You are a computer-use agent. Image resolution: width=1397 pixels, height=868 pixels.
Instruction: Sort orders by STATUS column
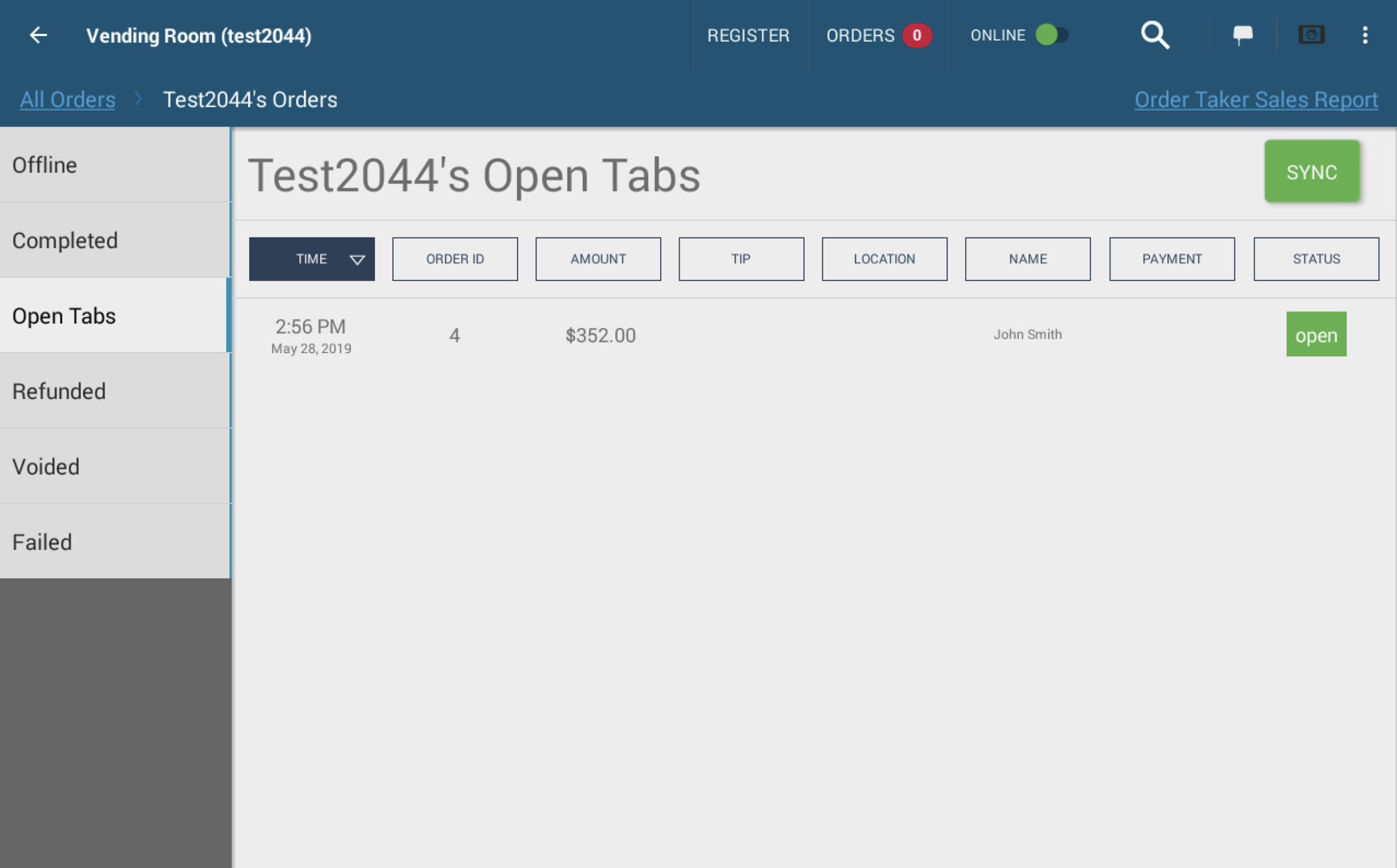(x=1316, y=259)
